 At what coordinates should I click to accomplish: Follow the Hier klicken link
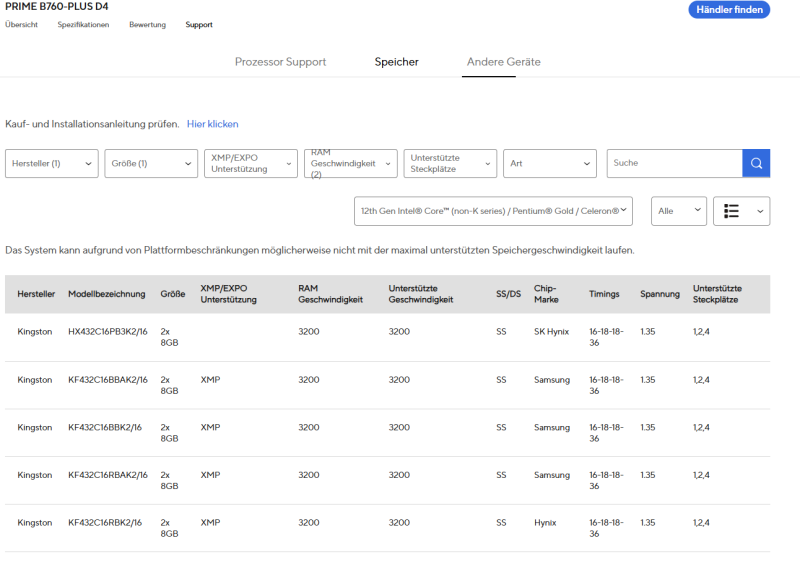point(213,124)
